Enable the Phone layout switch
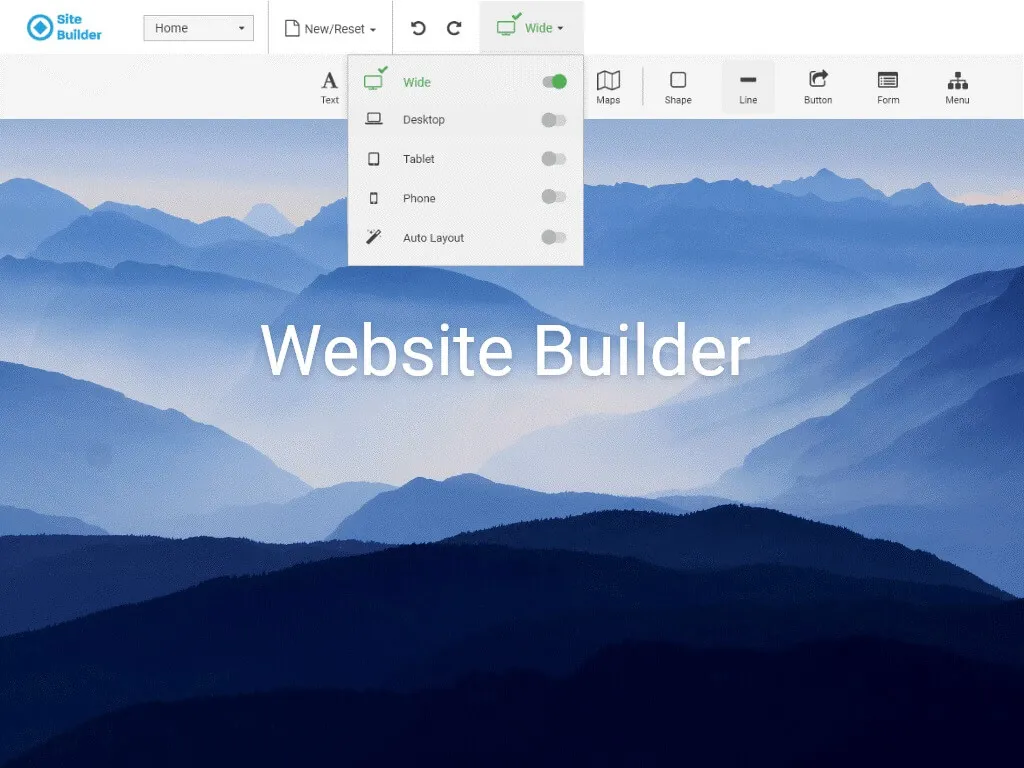The height and width of the screenshot is (768, 1024). pyautogui.click(x=554, y=197)
